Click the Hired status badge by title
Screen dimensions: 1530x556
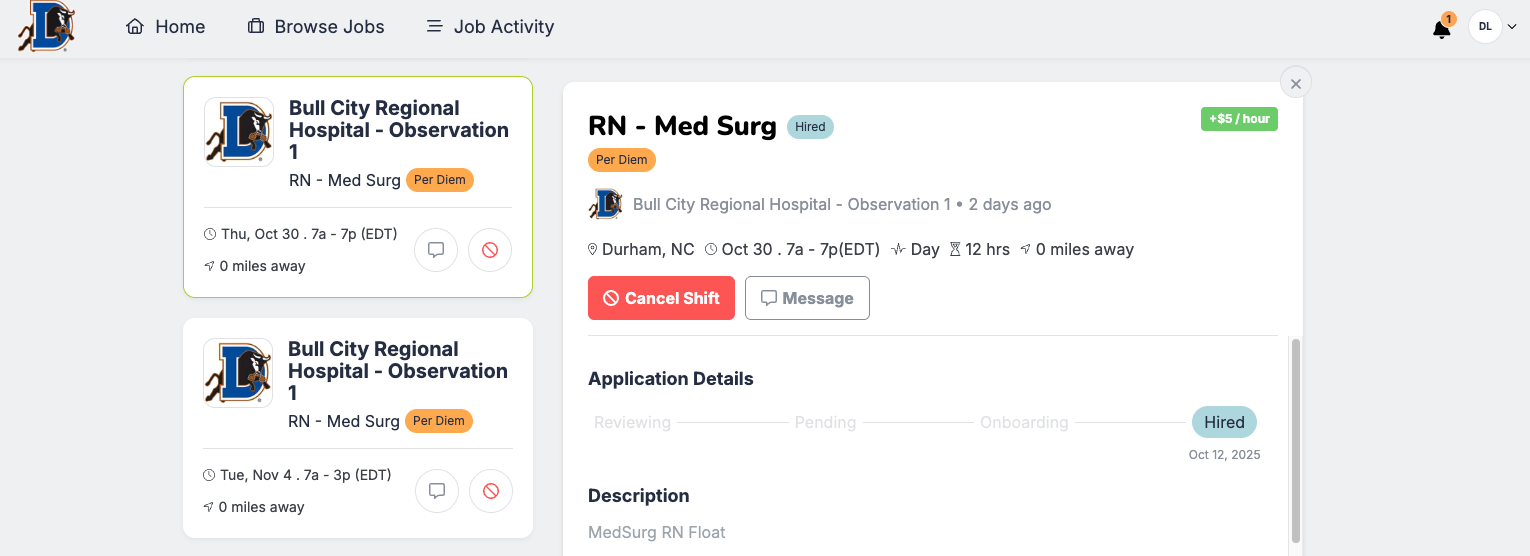810,127
